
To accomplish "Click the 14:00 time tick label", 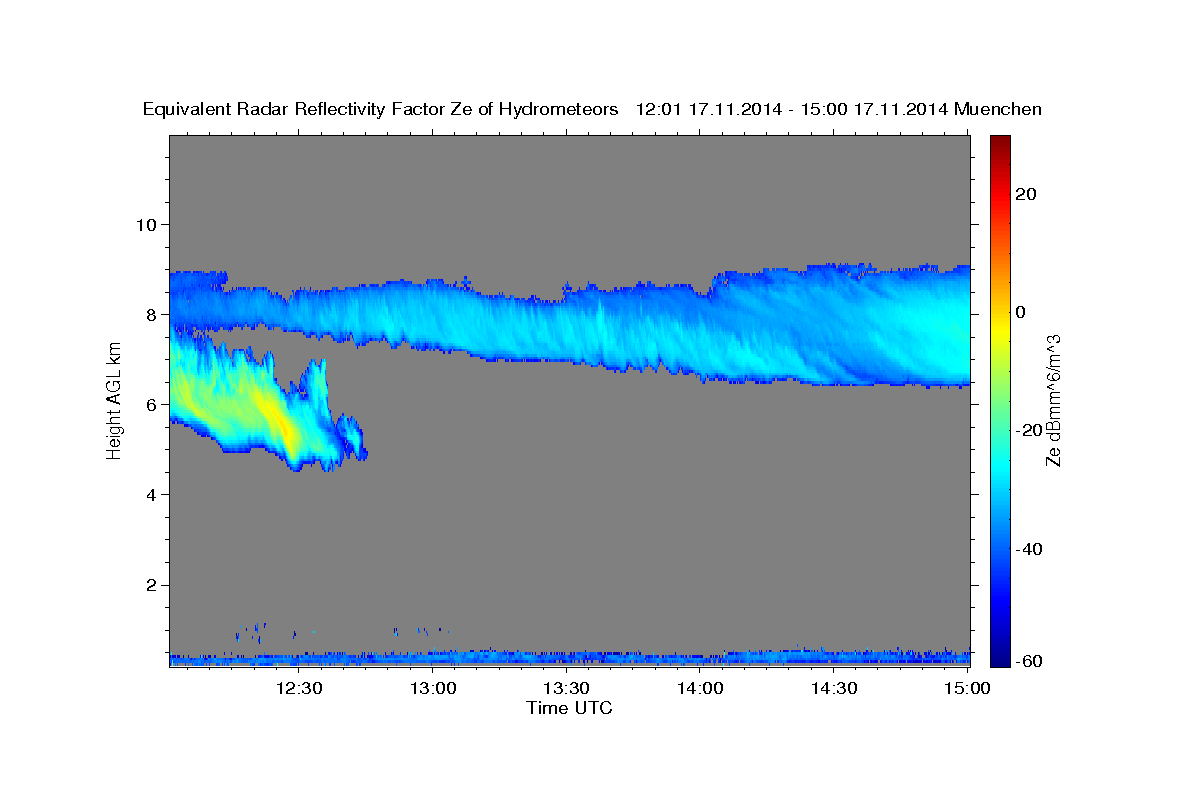I will (x=700, y=688).
